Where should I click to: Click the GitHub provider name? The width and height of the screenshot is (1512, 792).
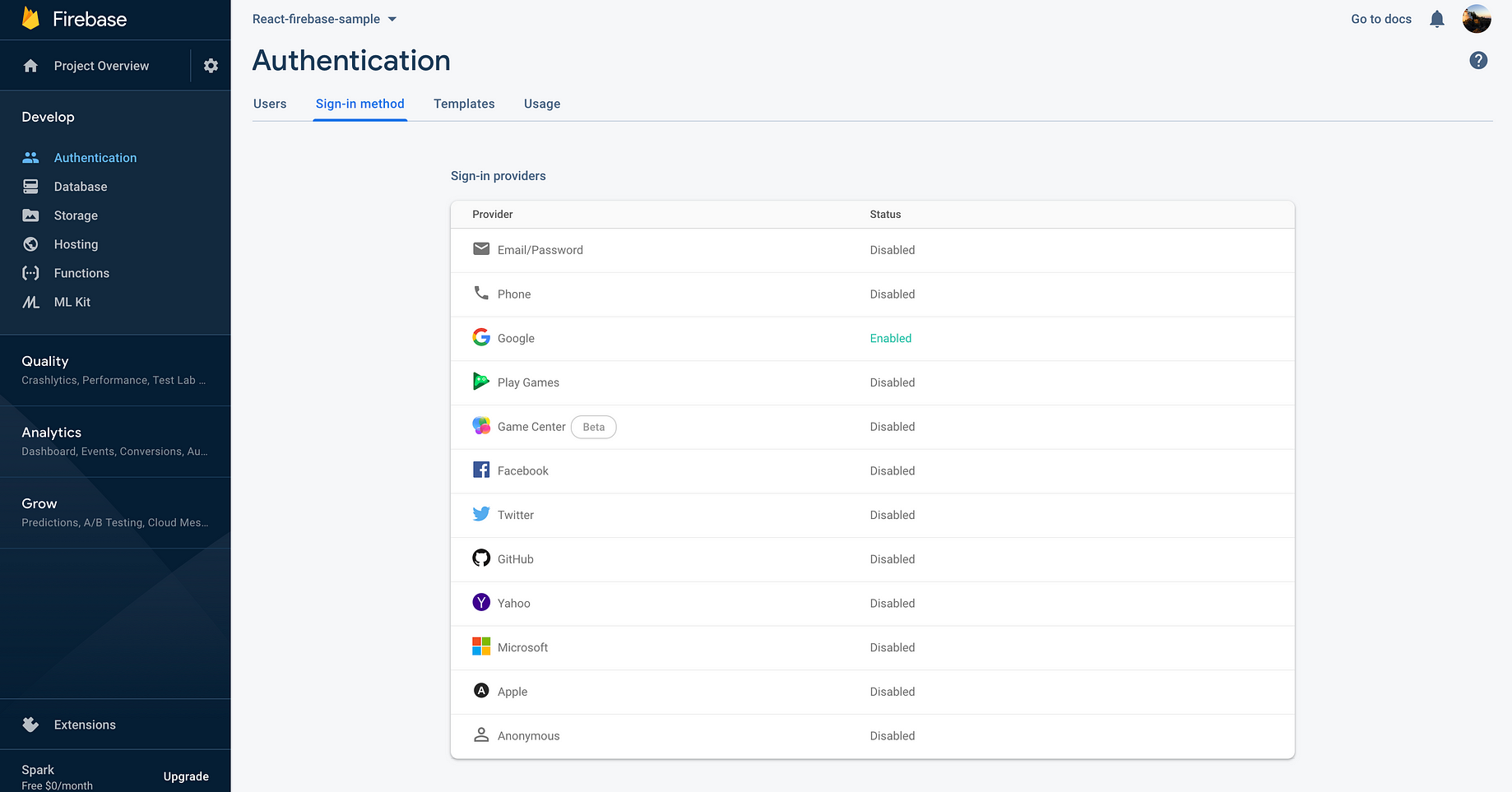pyautogui.click(x=516, y=559)
